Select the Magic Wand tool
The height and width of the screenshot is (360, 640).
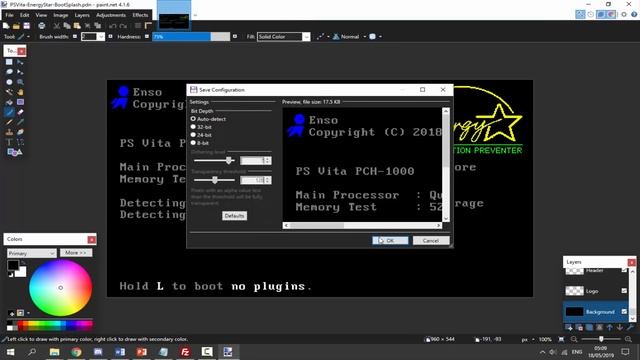click(x=9, y=92)
